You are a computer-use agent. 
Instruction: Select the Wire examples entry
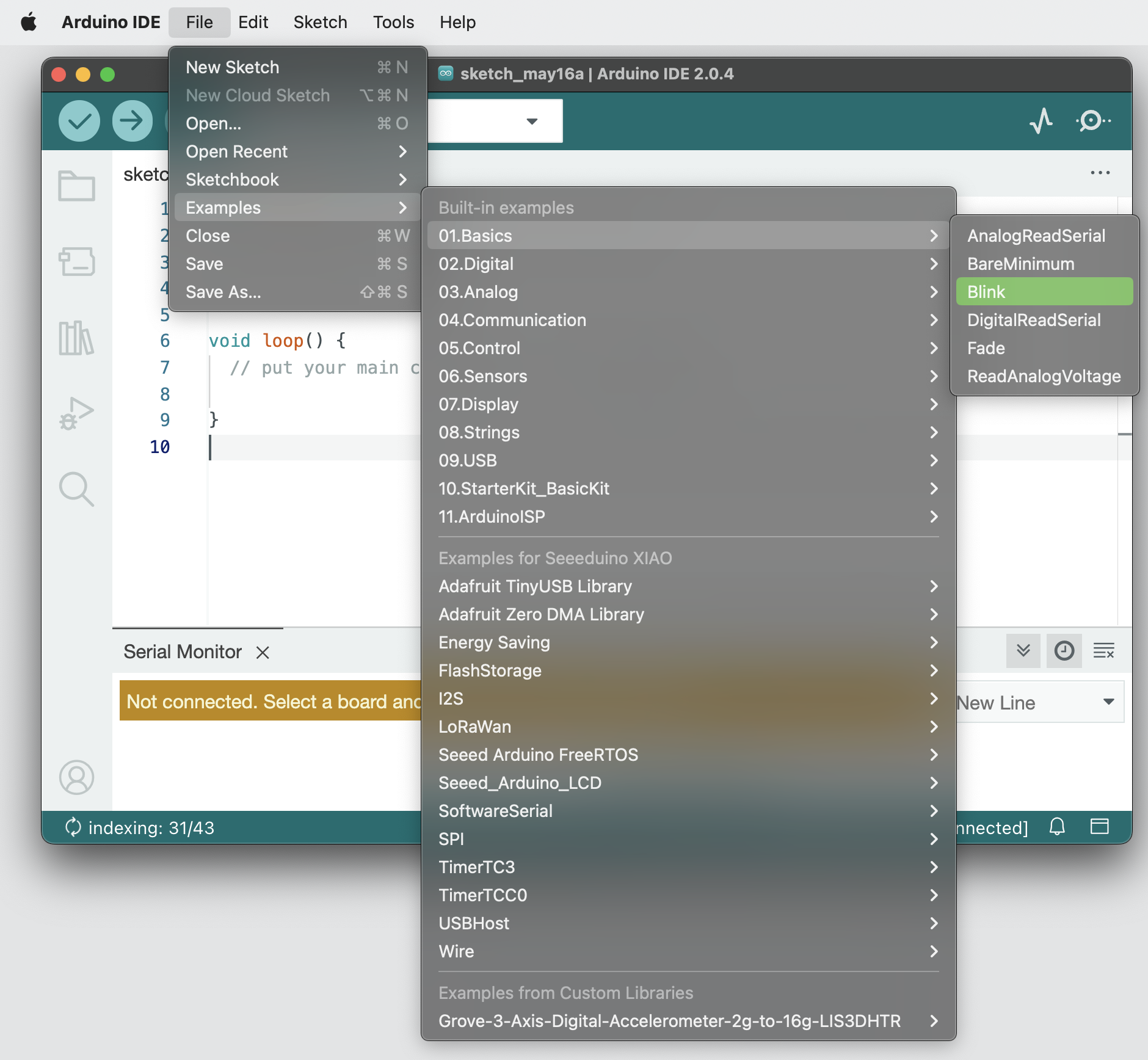pyautogui.click(x=688, y=951)
